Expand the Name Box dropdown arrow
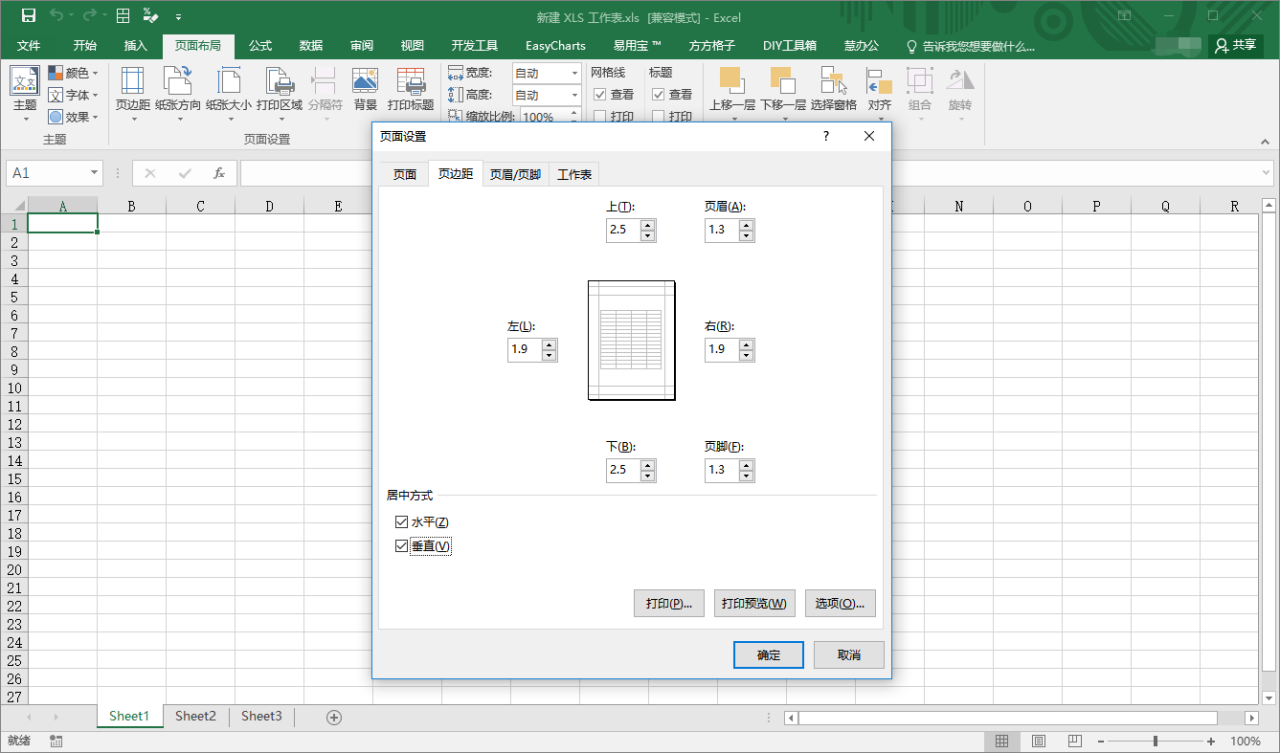 95,173
